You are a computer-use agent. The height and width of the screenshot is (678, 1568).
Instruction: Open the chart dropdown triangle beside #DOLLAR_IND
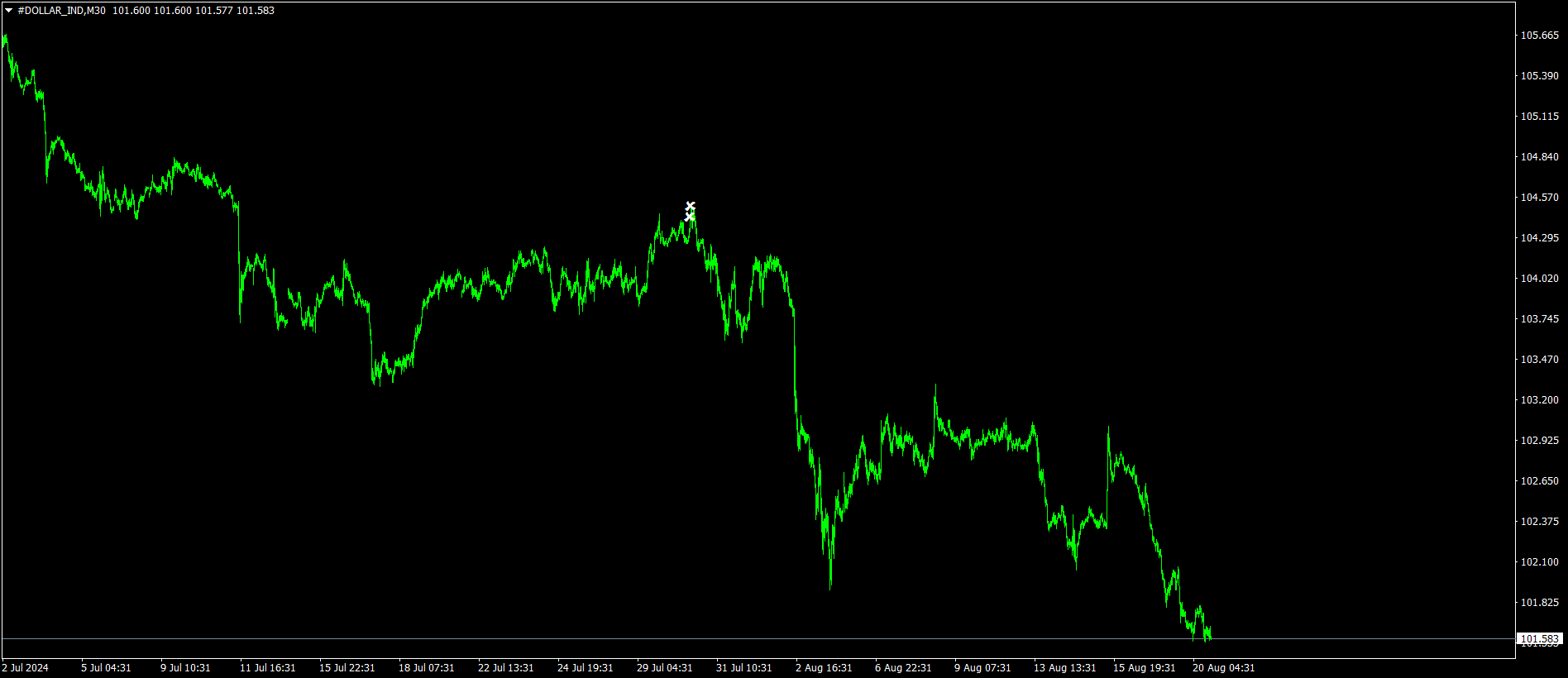click(x=8, y=11)
